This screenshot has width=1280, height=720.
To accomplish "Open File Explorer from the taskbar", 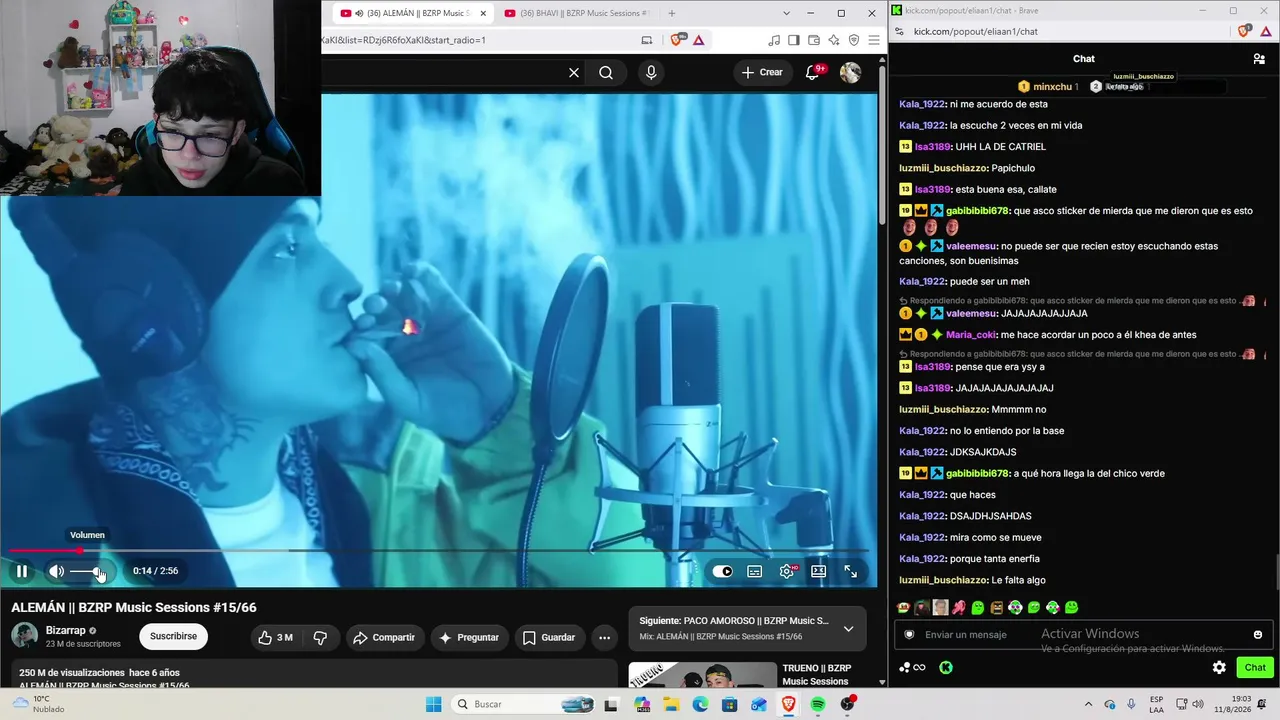I will [x=671, y=704].
